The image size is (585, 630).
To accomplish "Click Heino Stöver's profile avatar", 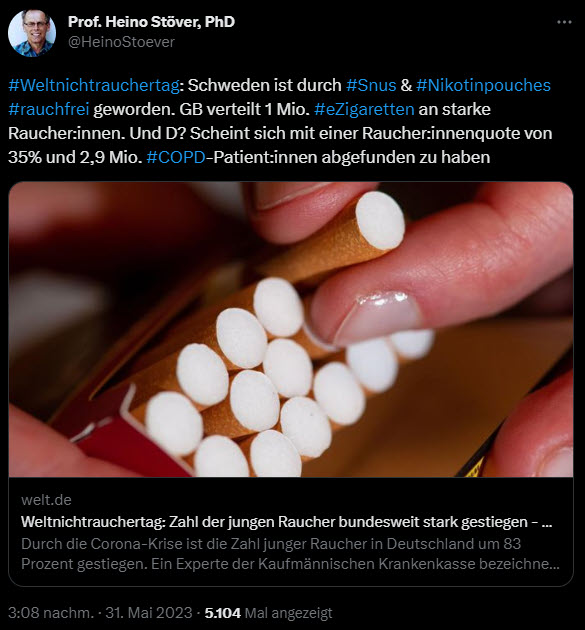I will [x=32, y=33].
